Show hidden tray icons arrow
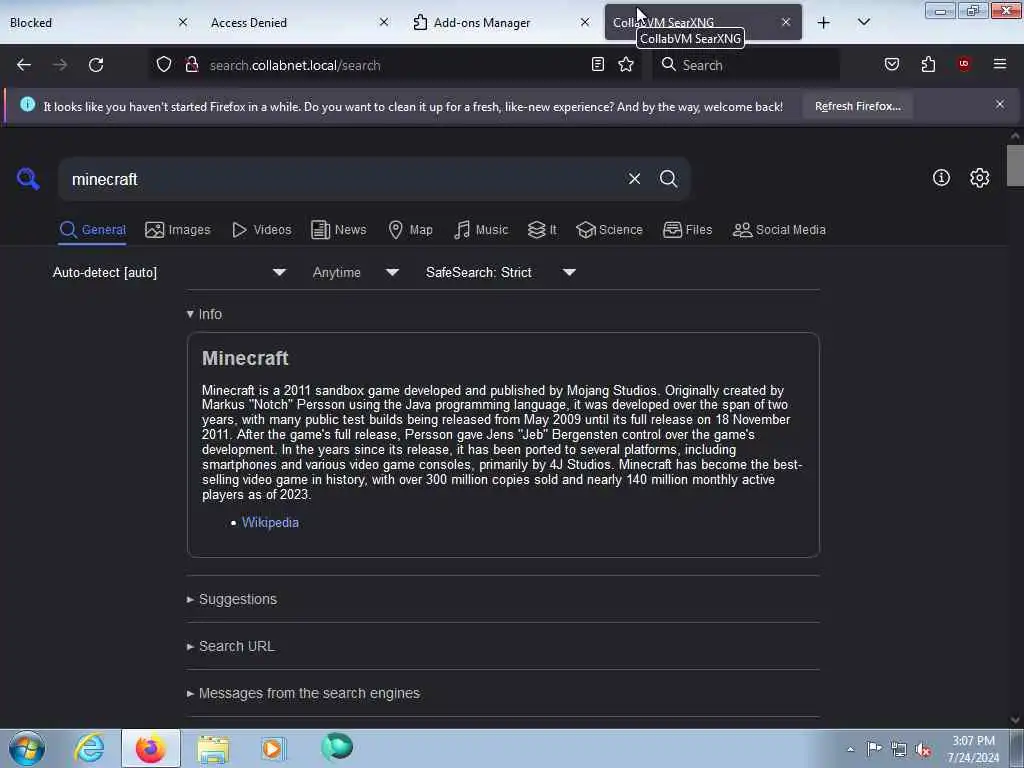Viewport: 1024px width, 768px height. point(850,749)
